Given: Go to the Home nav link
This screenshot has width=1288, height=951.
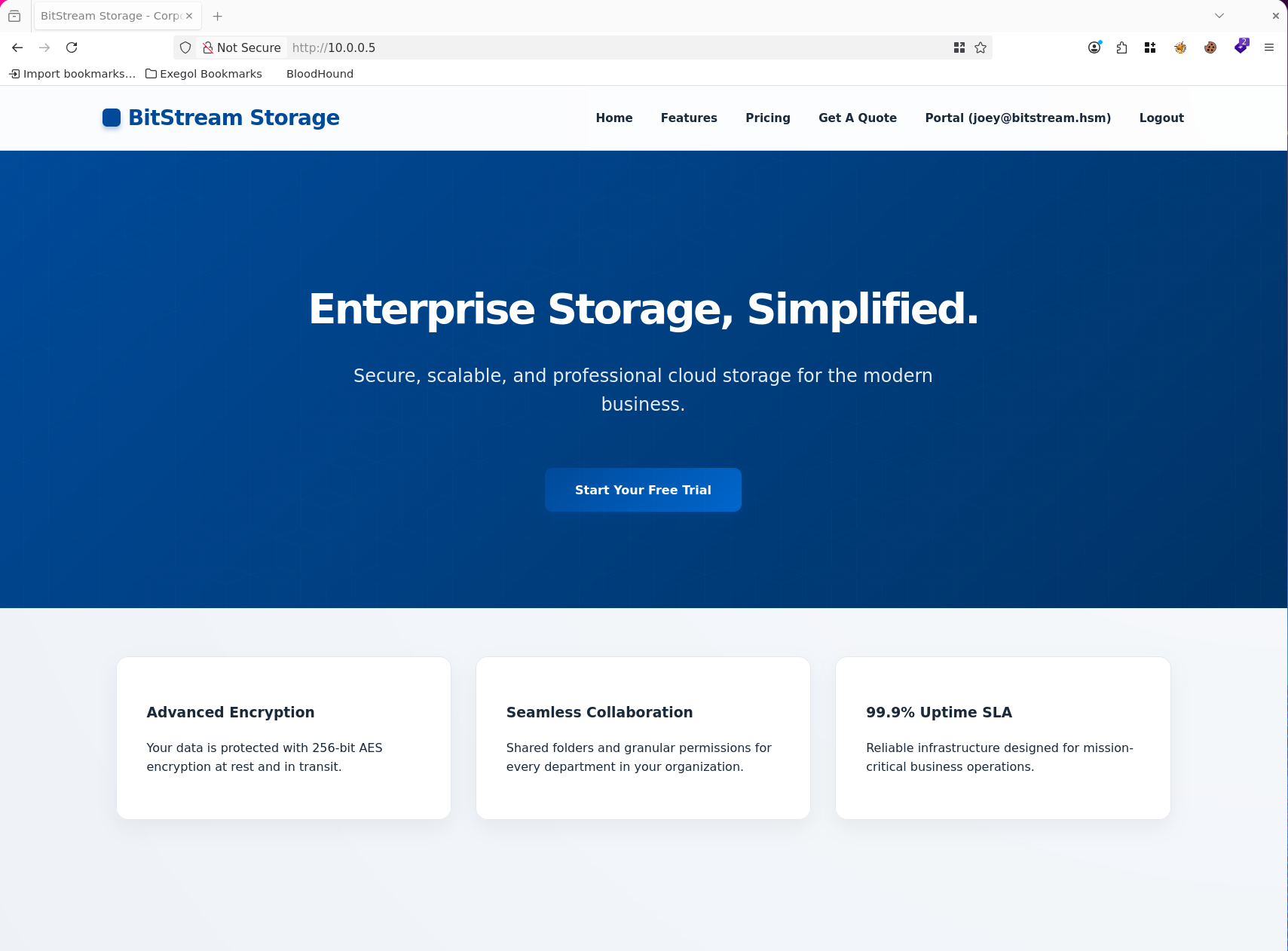Looking at the screenshot, I should [614, 118].
